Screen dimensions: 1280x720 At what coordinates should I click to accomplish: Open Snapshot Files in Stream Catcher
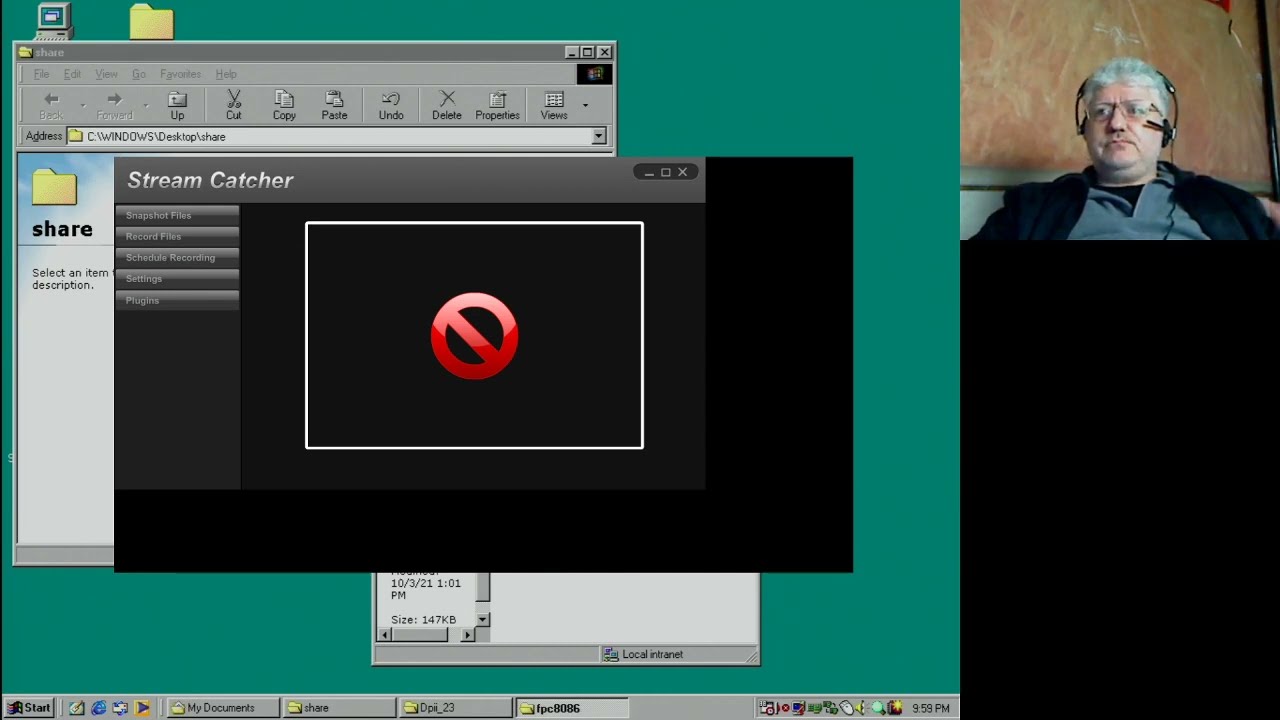[177, 215]
